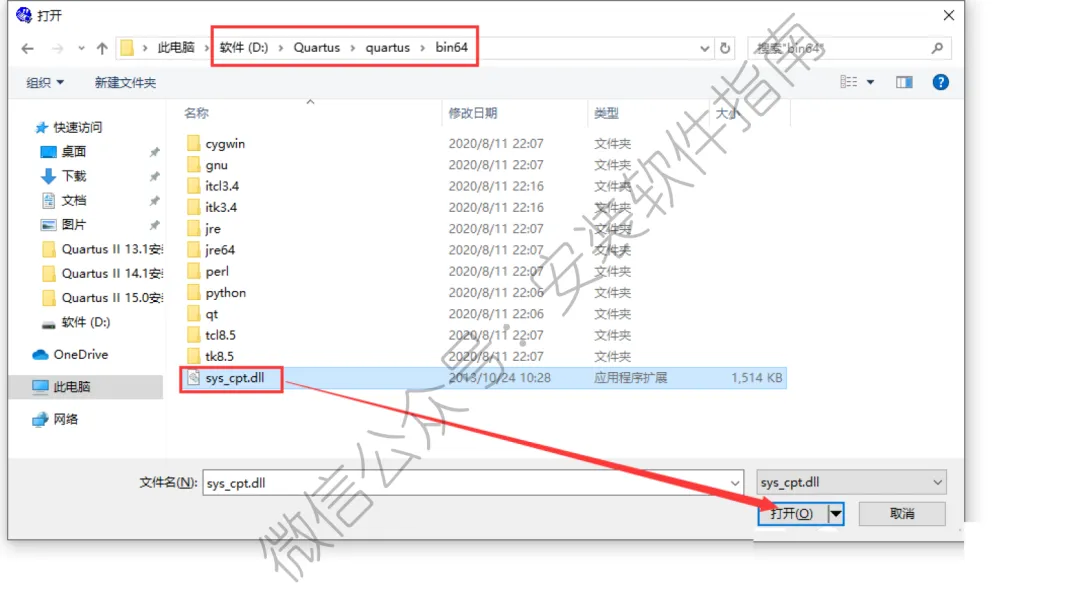Click the search magnifier icon

[x=937, y=48]
